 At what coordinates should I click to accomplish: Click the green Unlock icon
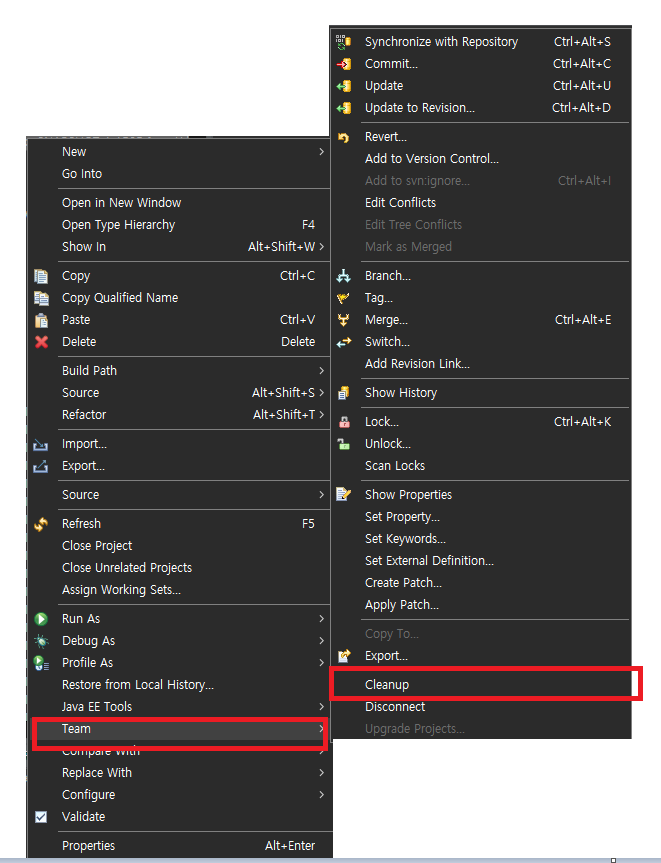click(343, 444)
